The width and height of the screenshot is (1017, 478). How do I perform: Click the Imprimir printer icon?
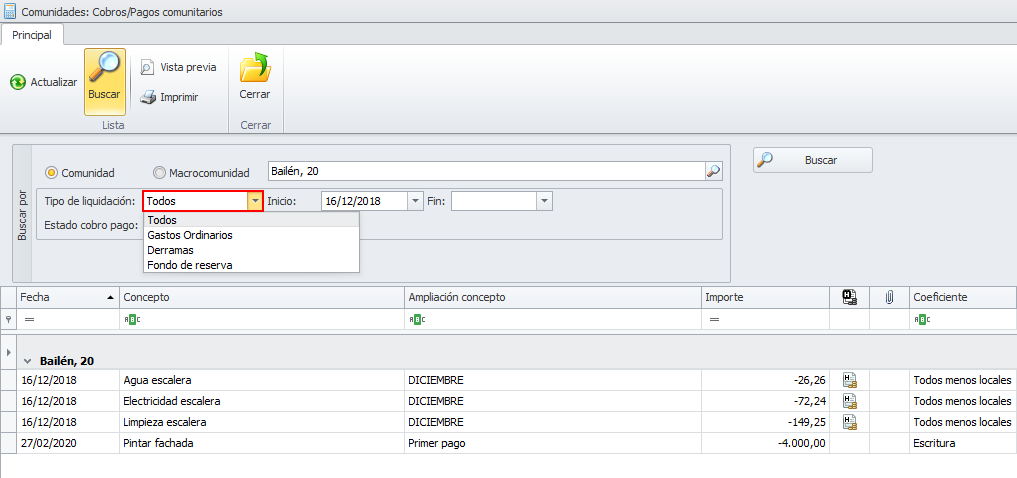click(x=149, y=97)
